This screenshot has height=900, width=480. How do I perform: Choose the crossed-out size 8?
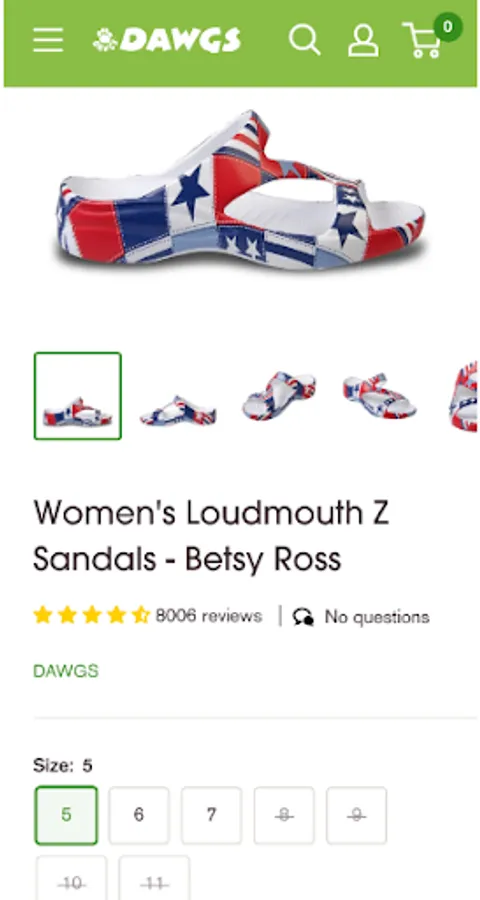284,815
